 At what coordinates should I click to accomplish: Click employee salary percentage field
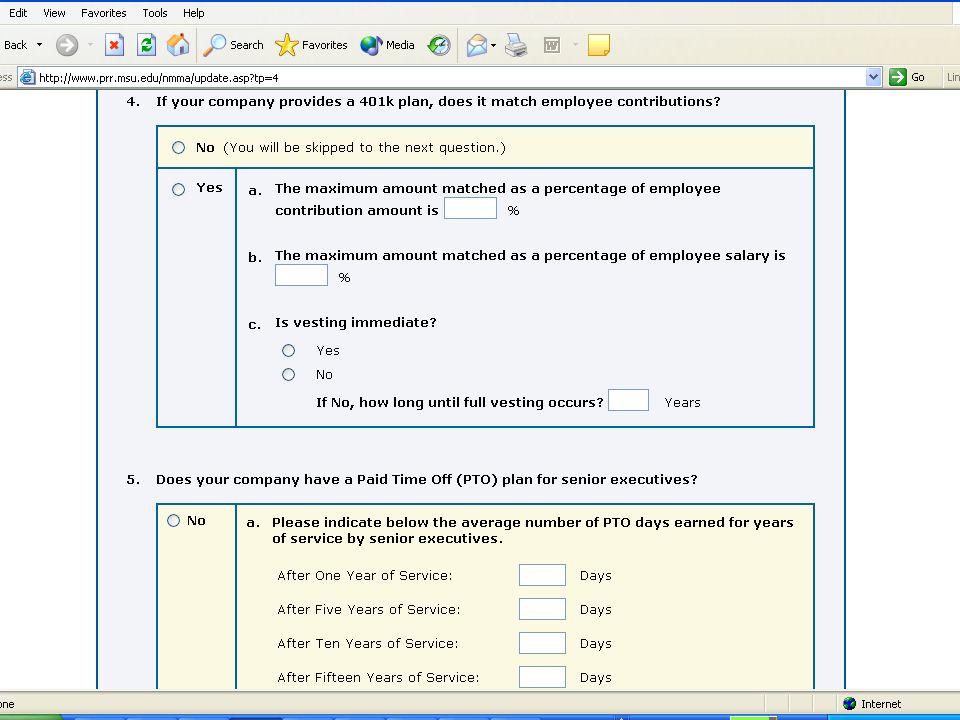[301, 276]
